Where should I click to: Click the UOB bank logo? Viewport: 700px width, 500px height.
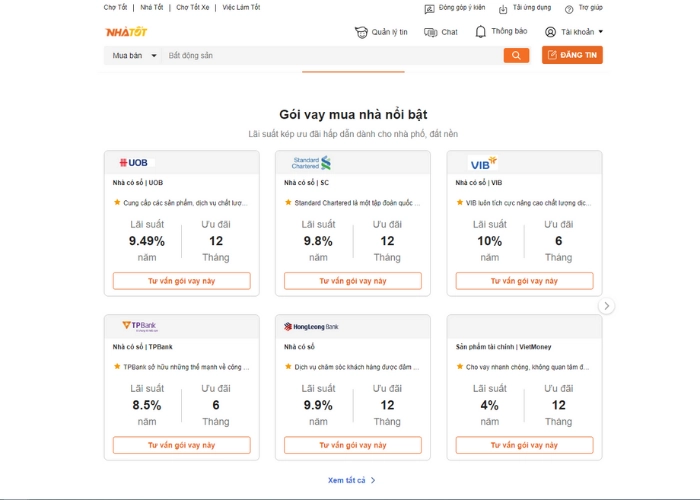click(134, 163)
